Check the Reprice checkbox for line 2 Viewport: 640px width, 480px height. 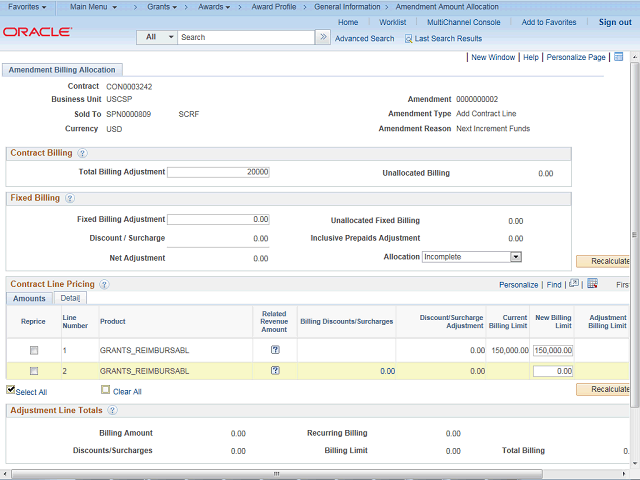pos(34,370)
